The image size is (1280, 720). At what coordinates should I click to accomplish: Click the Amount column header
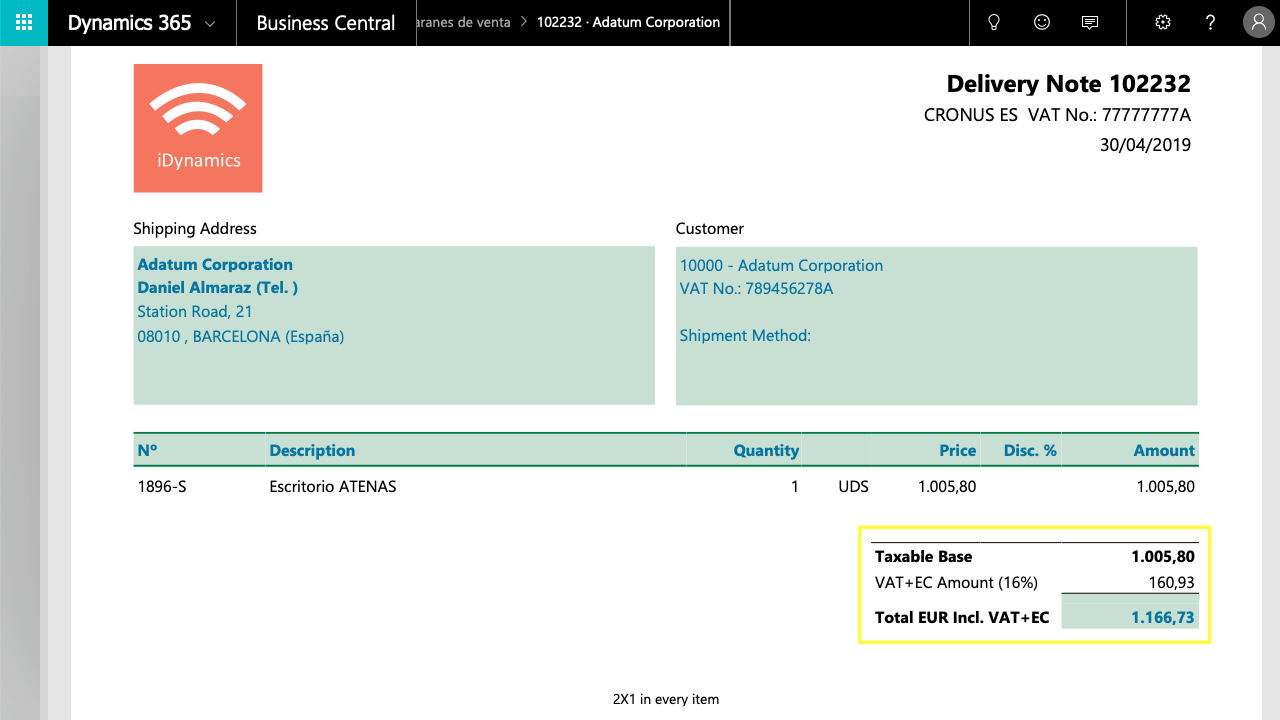pyautogui.click(x=1163, y=450)
